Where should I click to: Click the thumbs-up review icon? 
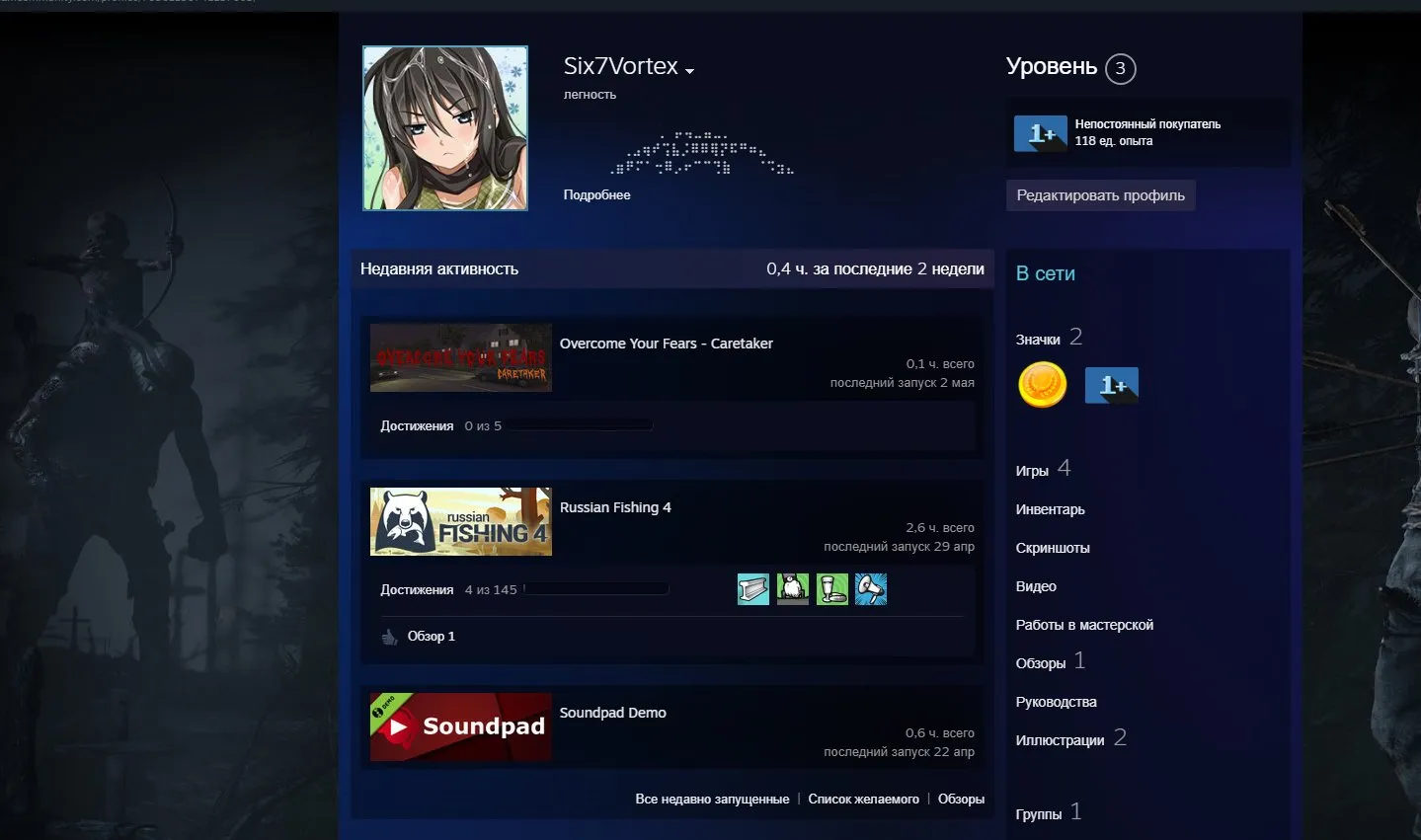click(389, 637)
